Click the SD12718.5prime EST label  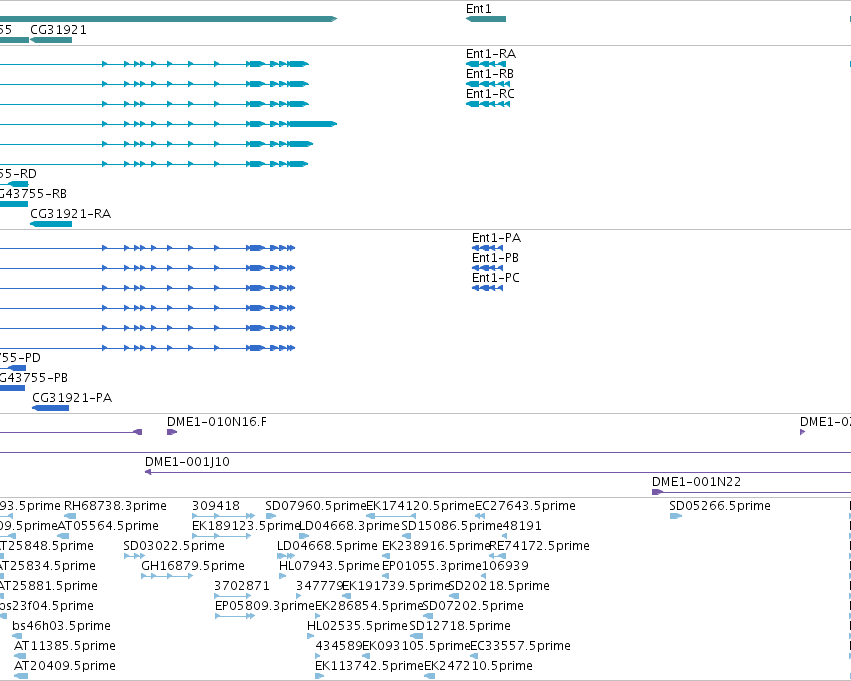pyautogui.click(x=460, y=626)
